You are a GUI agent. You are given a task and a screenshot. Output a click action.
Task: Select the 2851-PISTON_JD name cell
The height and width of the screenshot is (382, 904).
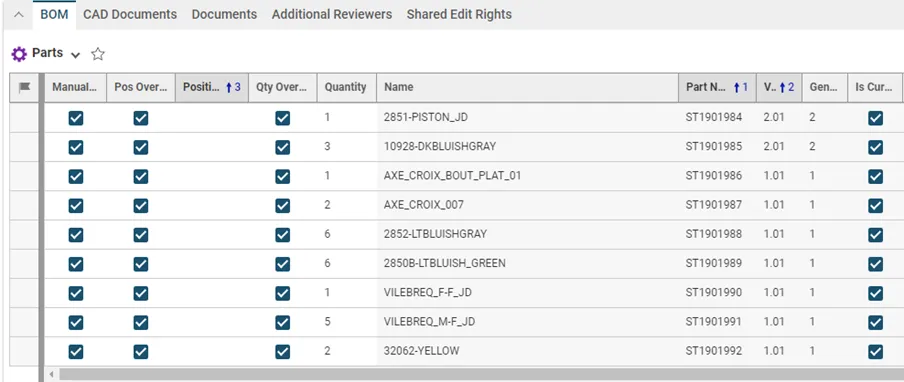tap(528, 118)
